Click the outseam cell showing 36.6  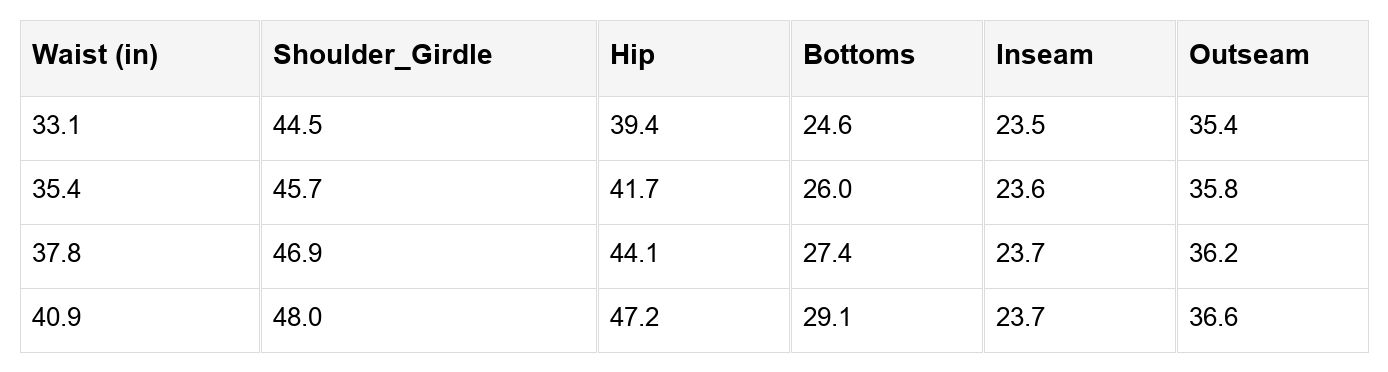(x=1273, y=320)
